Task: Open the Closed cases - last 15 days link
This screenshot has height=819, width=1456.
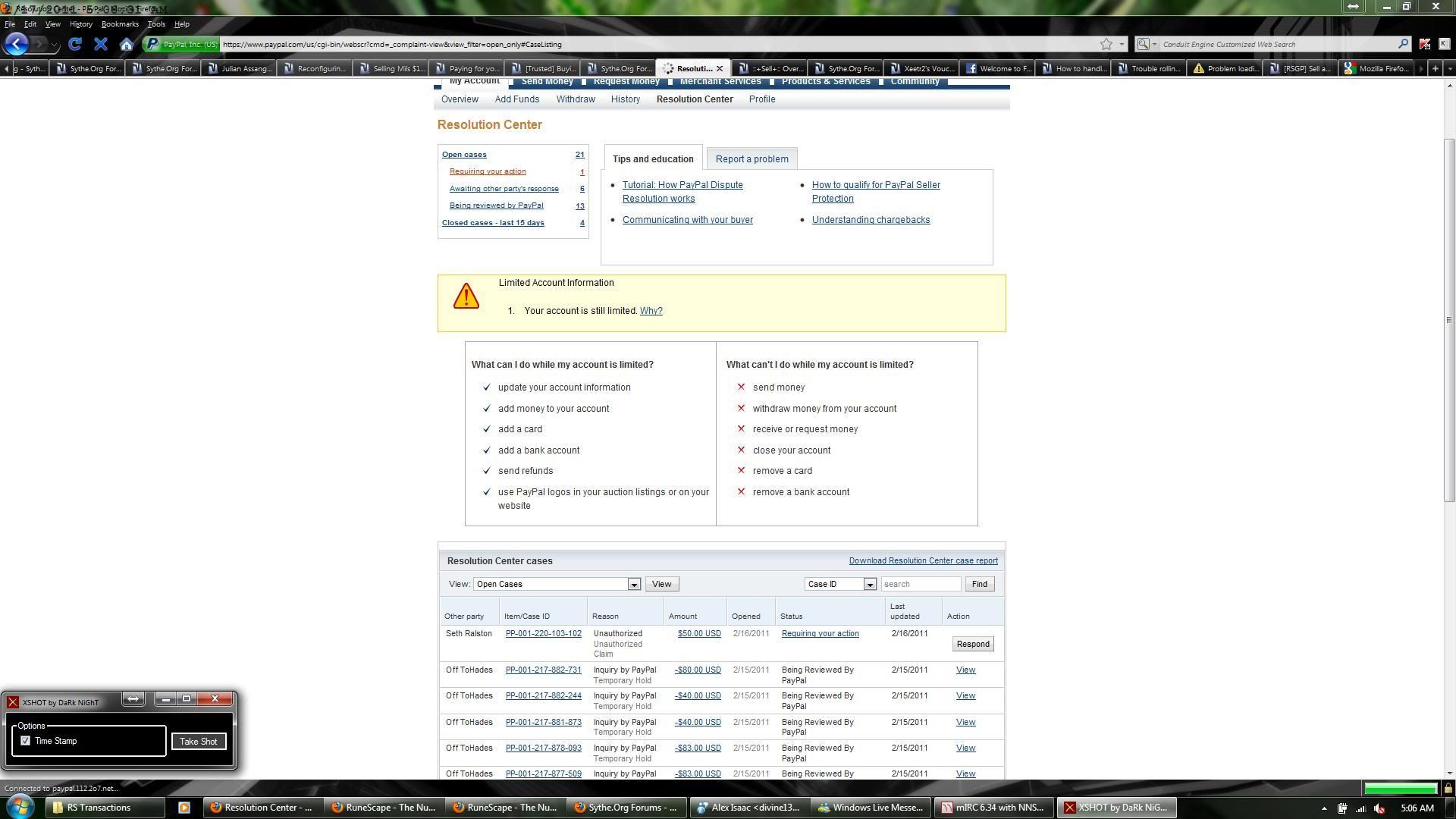Action: [x=493, y=223]
